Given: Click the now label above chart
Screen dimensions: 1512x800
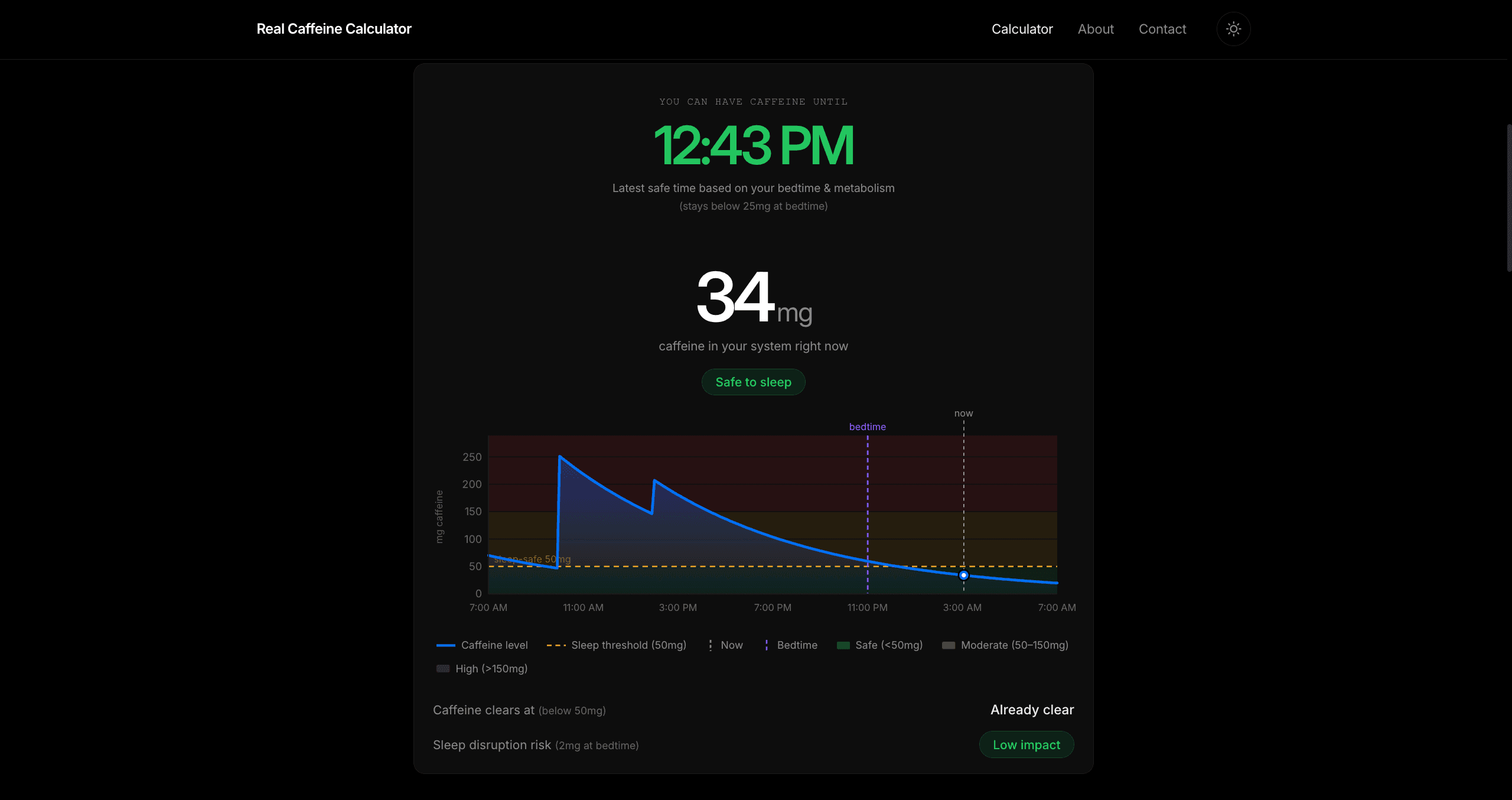Looking at the screenshot, I should coord(963,413).
